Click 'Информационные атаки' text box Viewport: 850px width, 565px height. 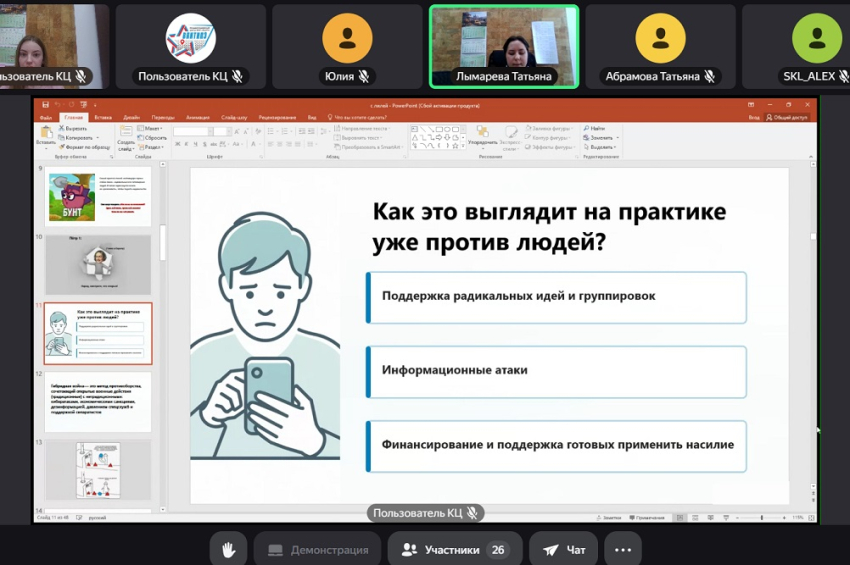tap(556, 372)
